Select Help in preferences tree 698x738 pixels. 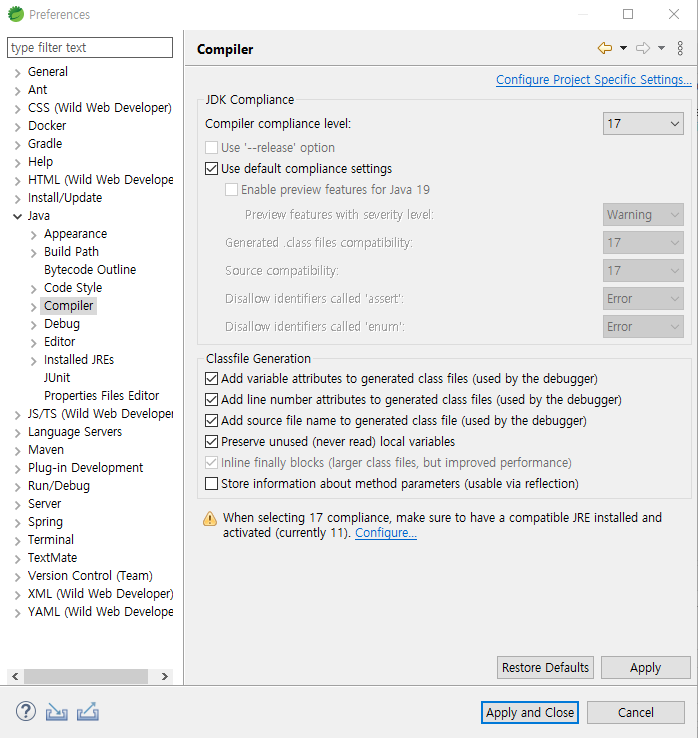coord(40,161)
